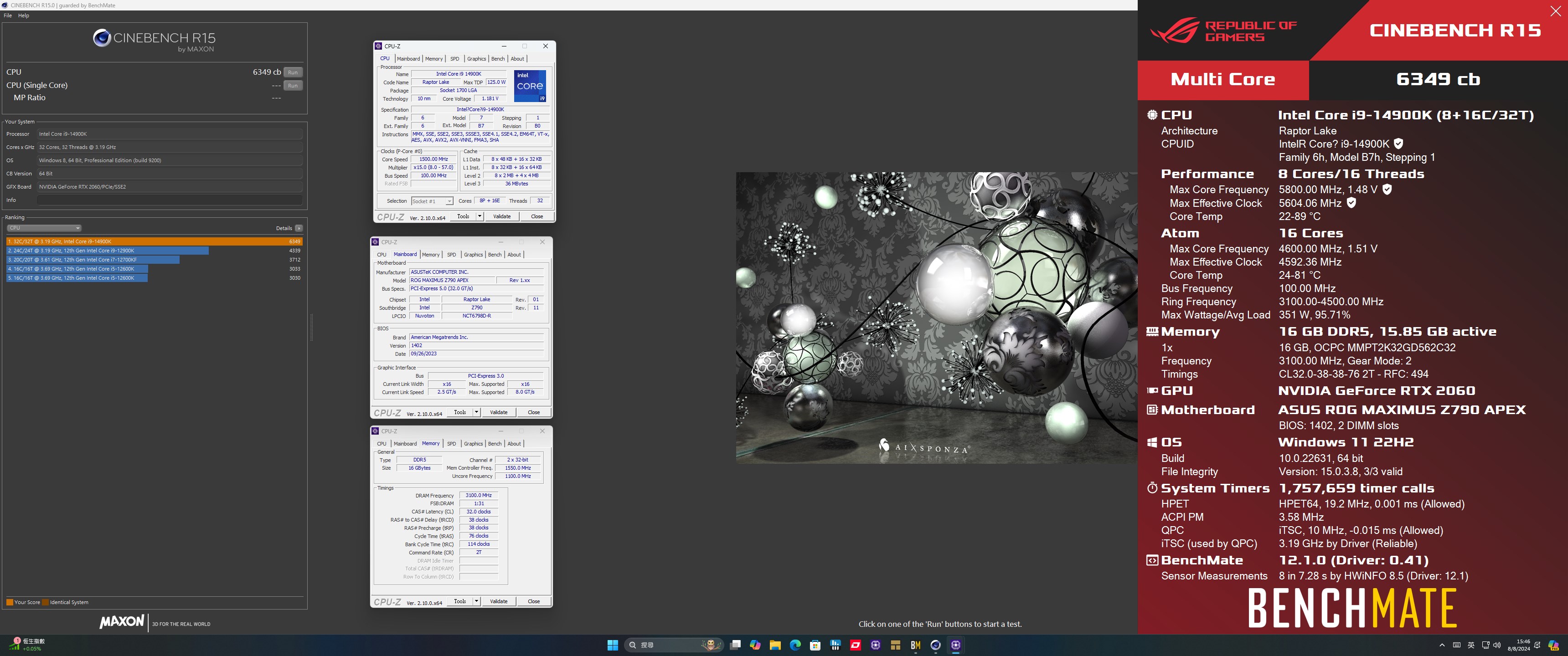Open Task View from the taskbar
Image resolution: width=1568 pixels, height=656 pixels.
[735, 645]
